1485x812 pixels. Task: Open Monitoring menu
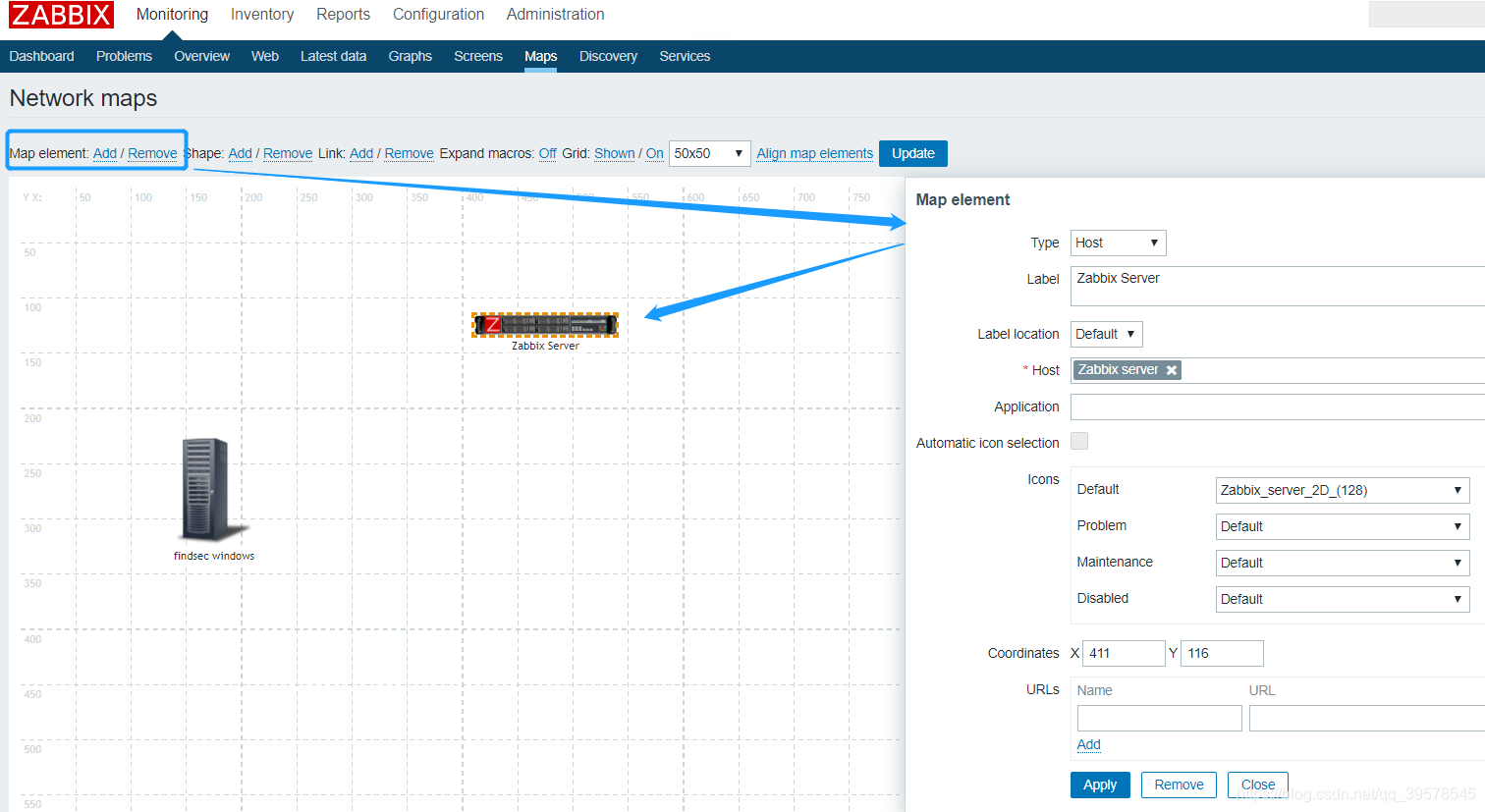pyautogui.click(x=172, y=15)
